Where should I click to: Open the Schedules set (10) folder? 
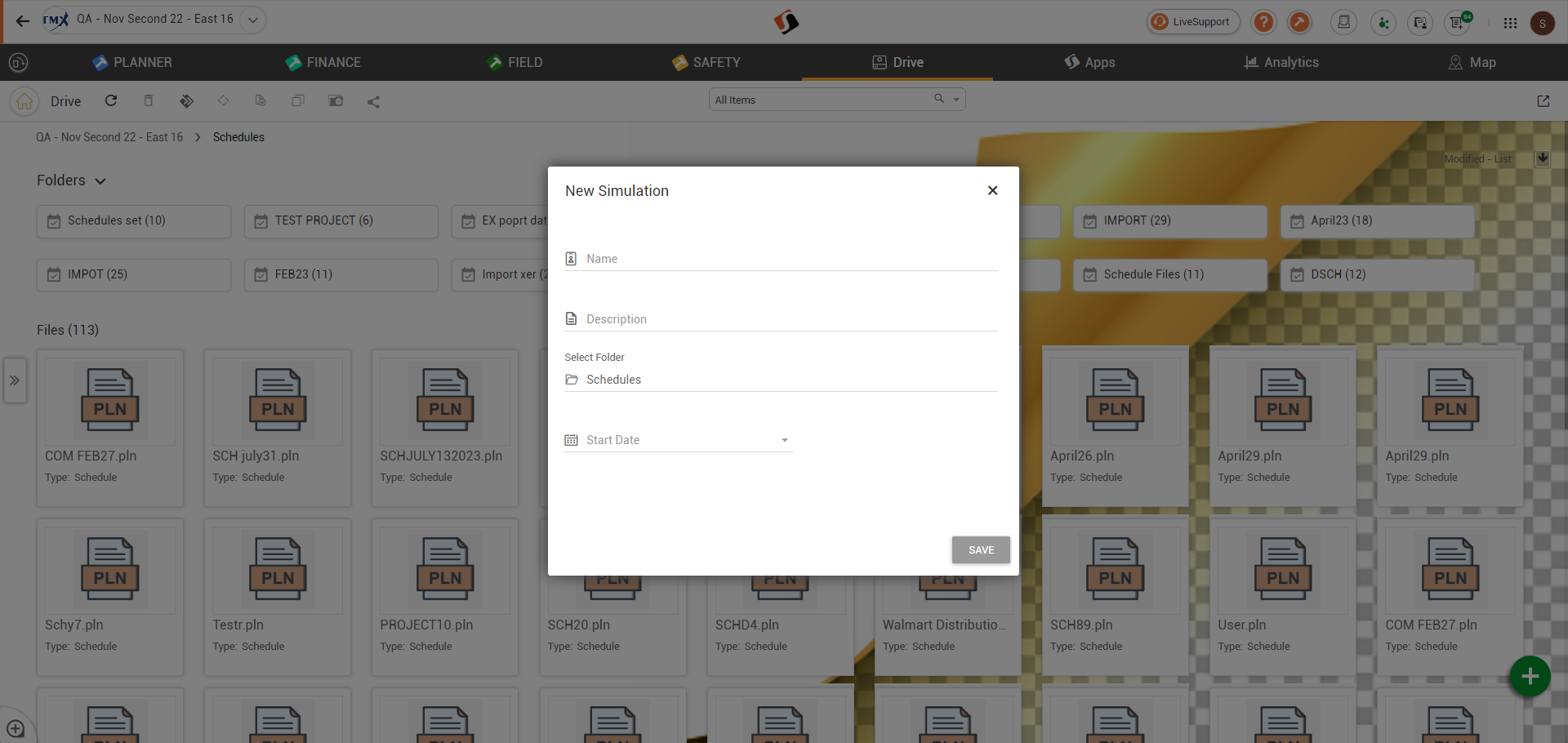click(x=134, y=221)
